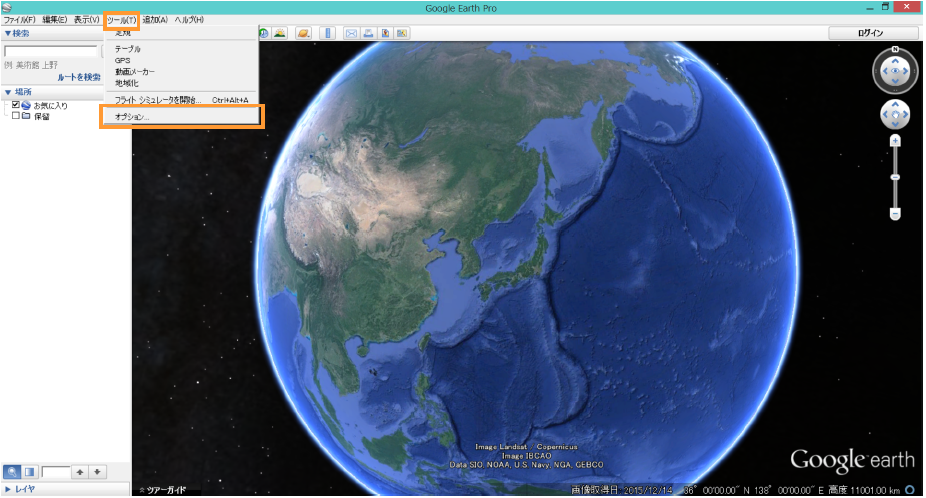
Task: Click the opacity gradient icon in Places panel
Action: click(x=30, y=472)
